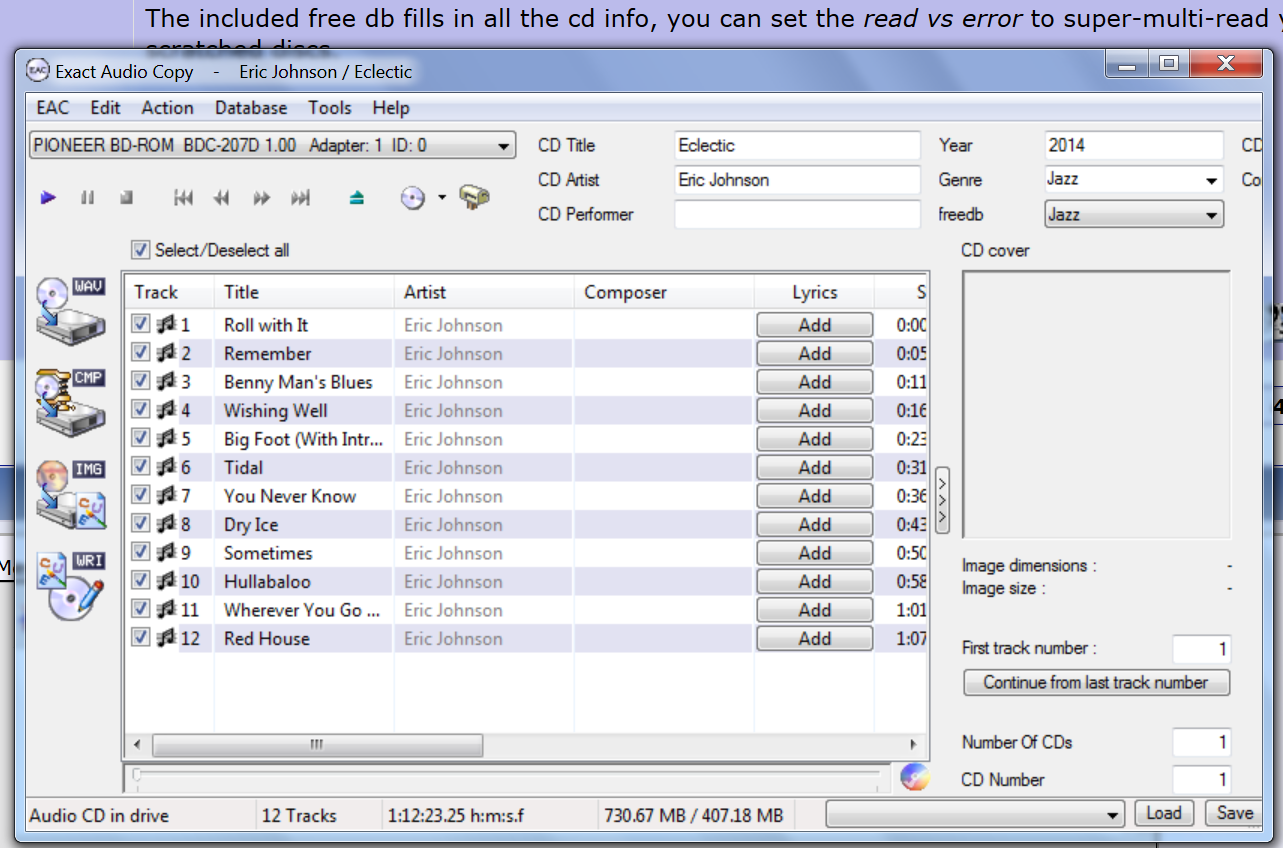1283x848 pixels.
Task: Click Add lyrics for Wishing Well
Action: [x=814, y=410]
